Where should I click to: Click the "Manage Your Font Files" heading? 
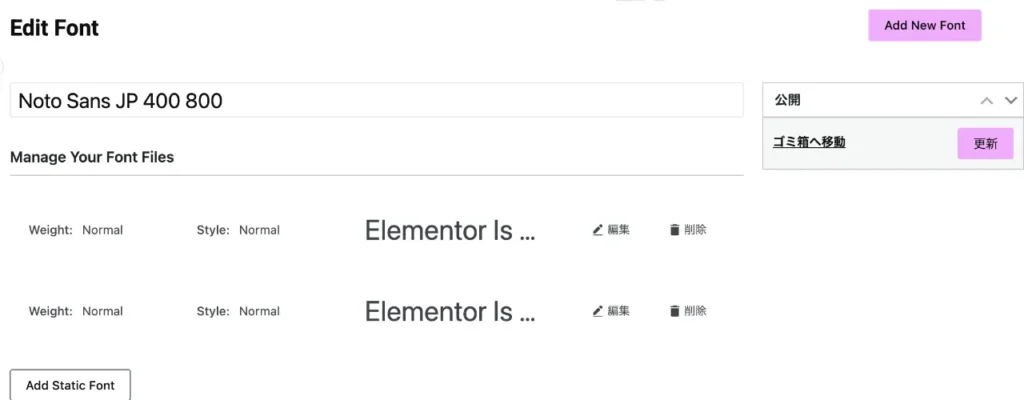92,157
